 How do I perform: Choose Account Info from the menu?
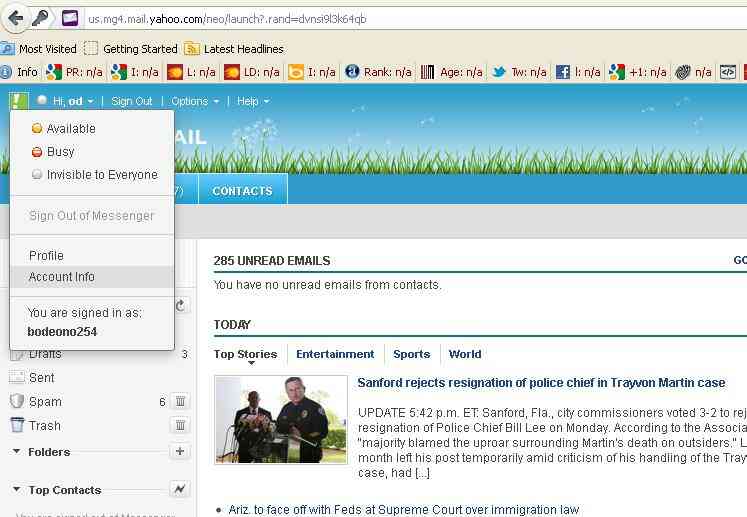pyautogui.click(x=62, y=277)
